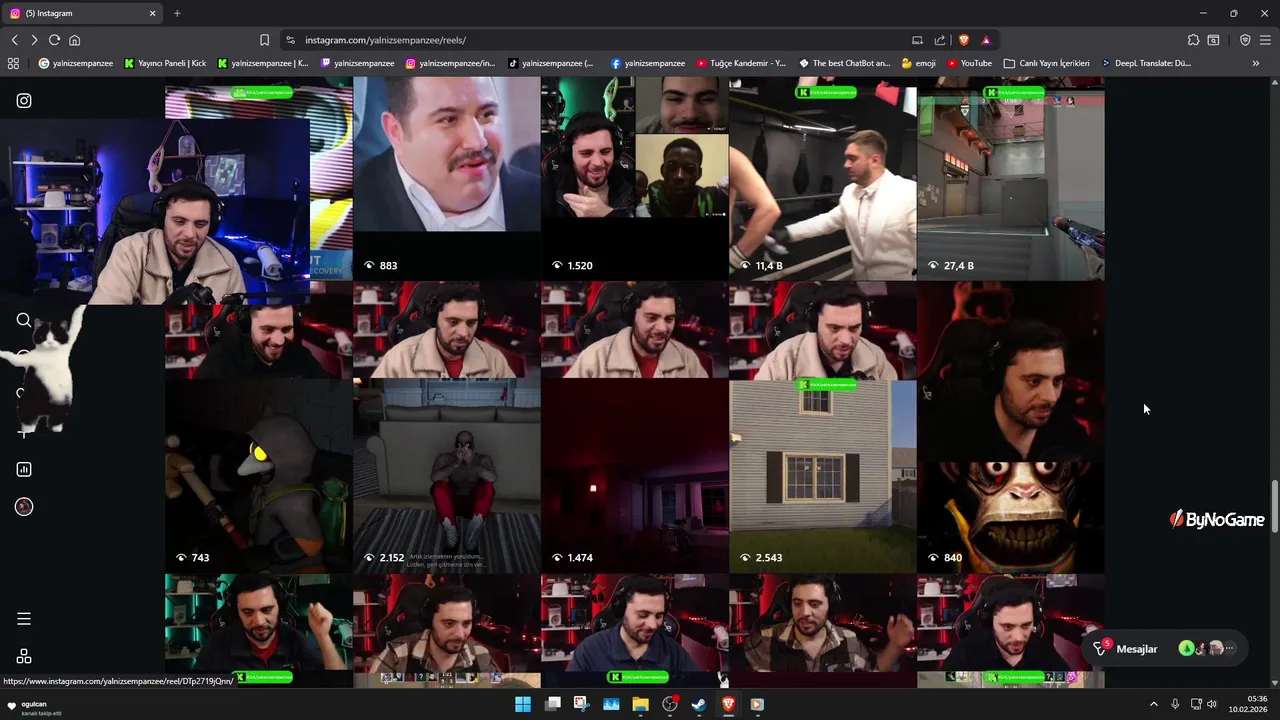Open the picture-in-picture icon in address bar
Screen dimensions: 1280x720
tap(917, 40)
